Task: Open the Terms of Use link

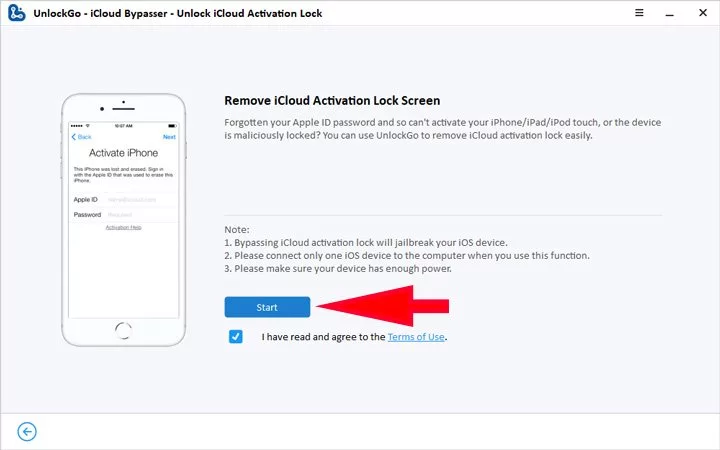Action: click(x=416, y=337)
